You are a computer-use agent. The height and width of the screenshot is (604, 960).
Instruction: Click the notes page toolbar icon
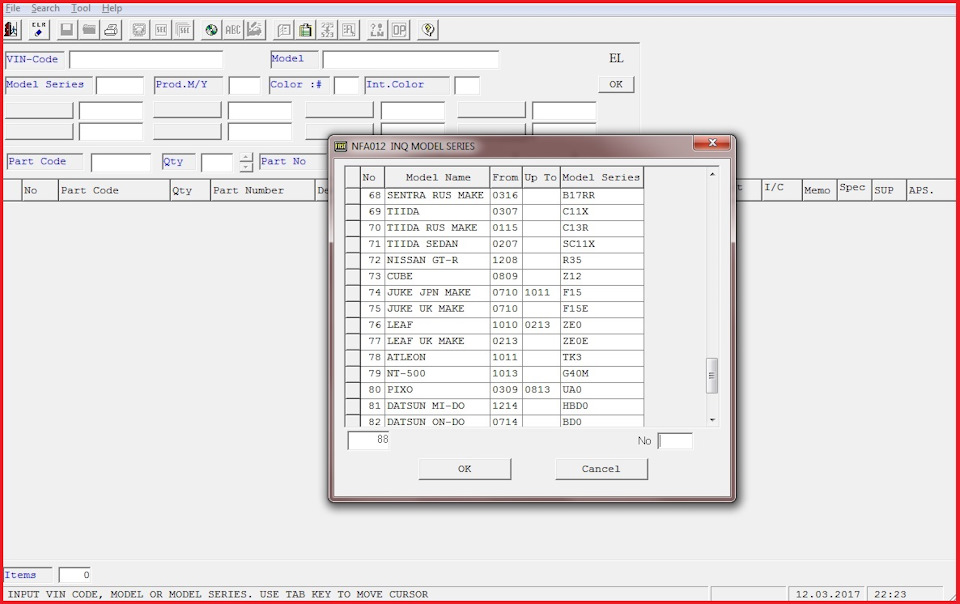(283, 29)
